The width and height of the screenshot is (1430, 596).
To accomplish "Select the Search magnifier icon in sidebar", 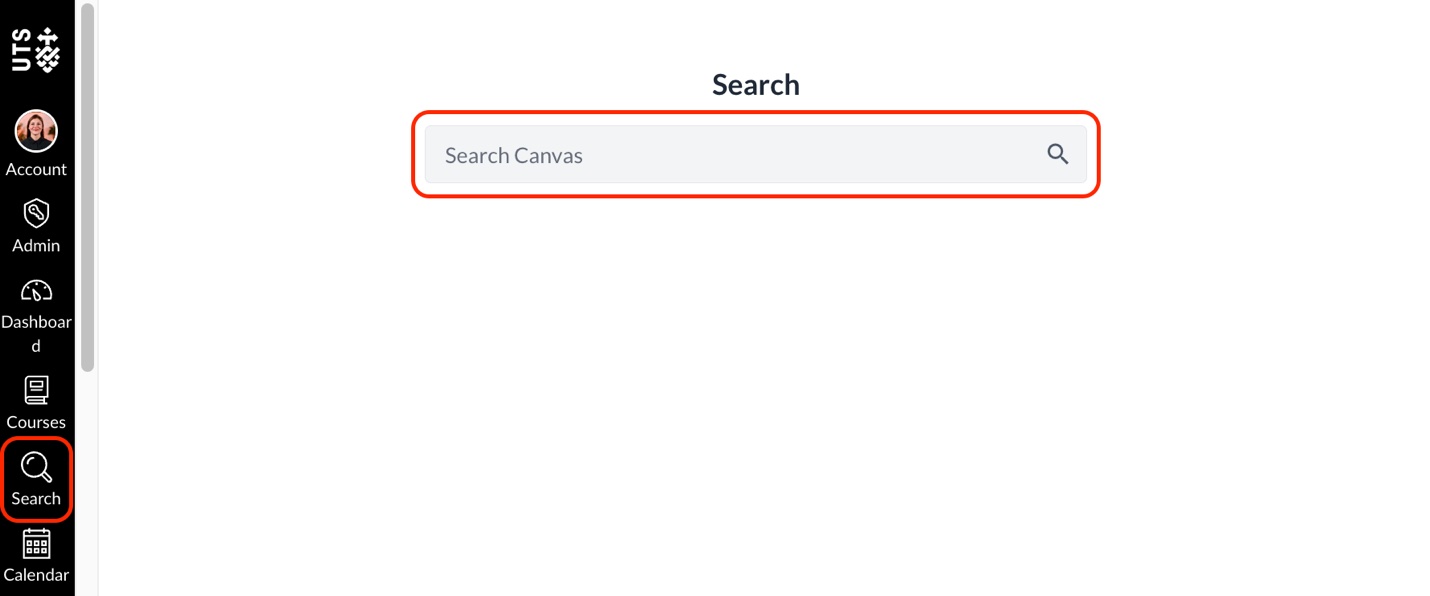I will 36,467.
